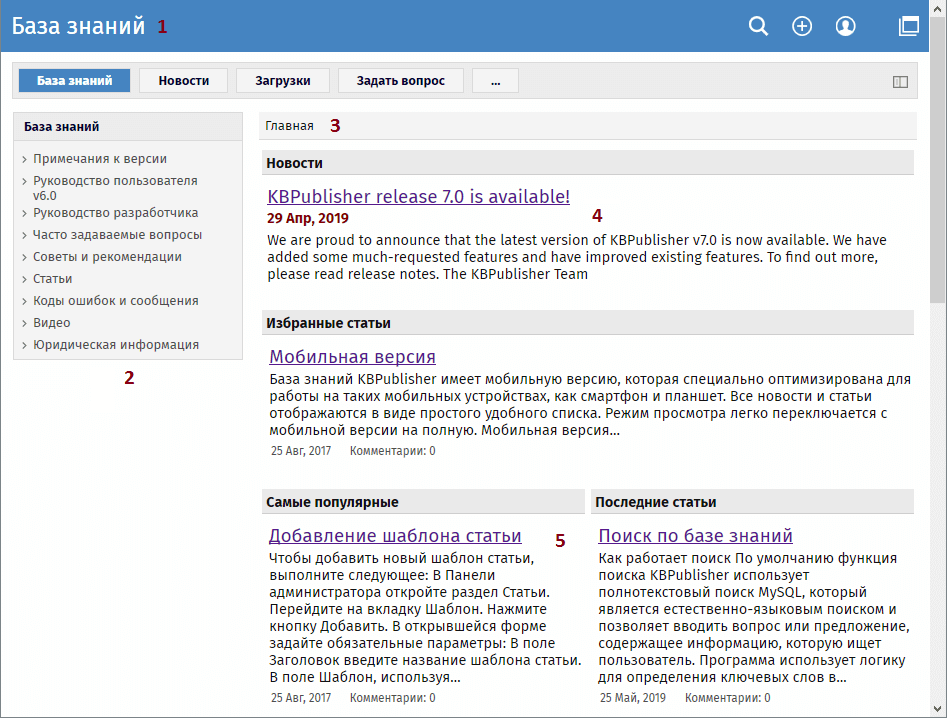This screenshot has width=947, height=718.
Task: Click date 25 Авг, 2017 under Добавление шаблона статьи
Action: tap(301, 697)
